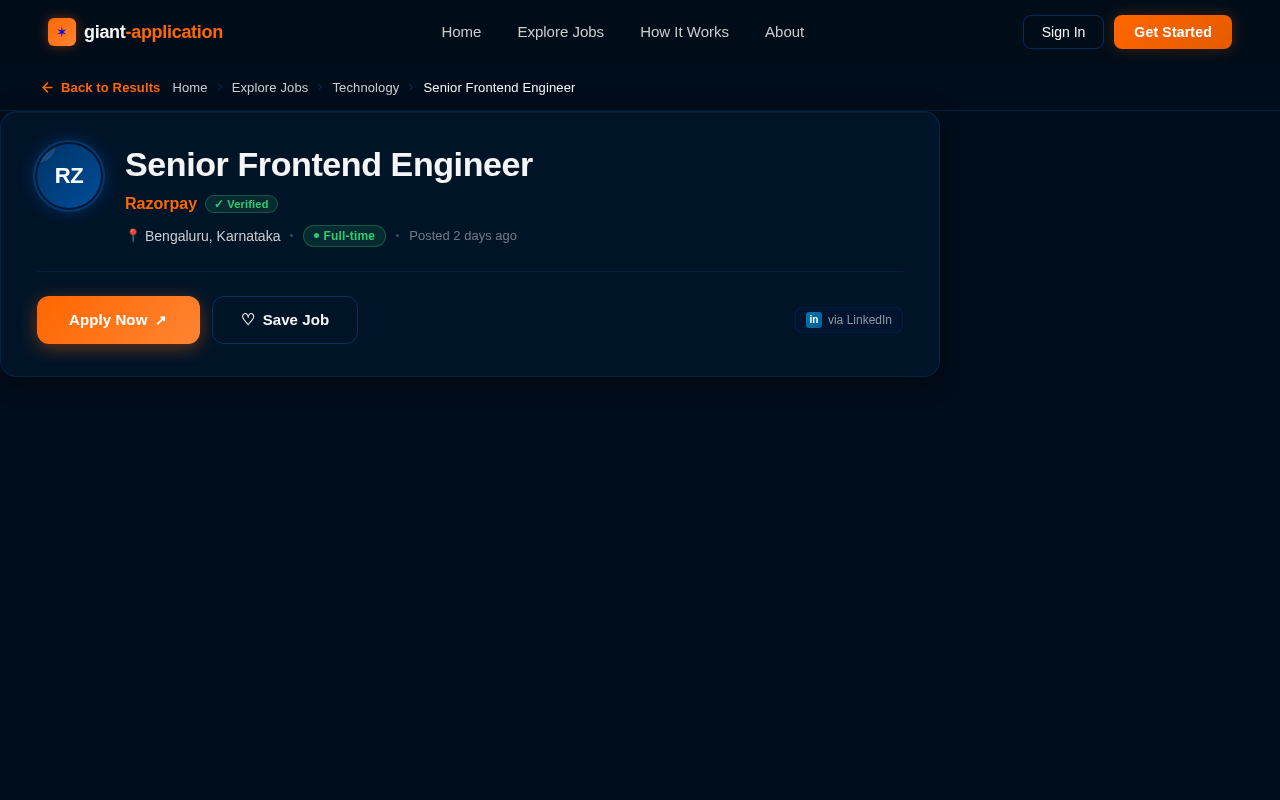Save this job with Save Job button
1280x800 pixels.
click(x=285, y=320)
